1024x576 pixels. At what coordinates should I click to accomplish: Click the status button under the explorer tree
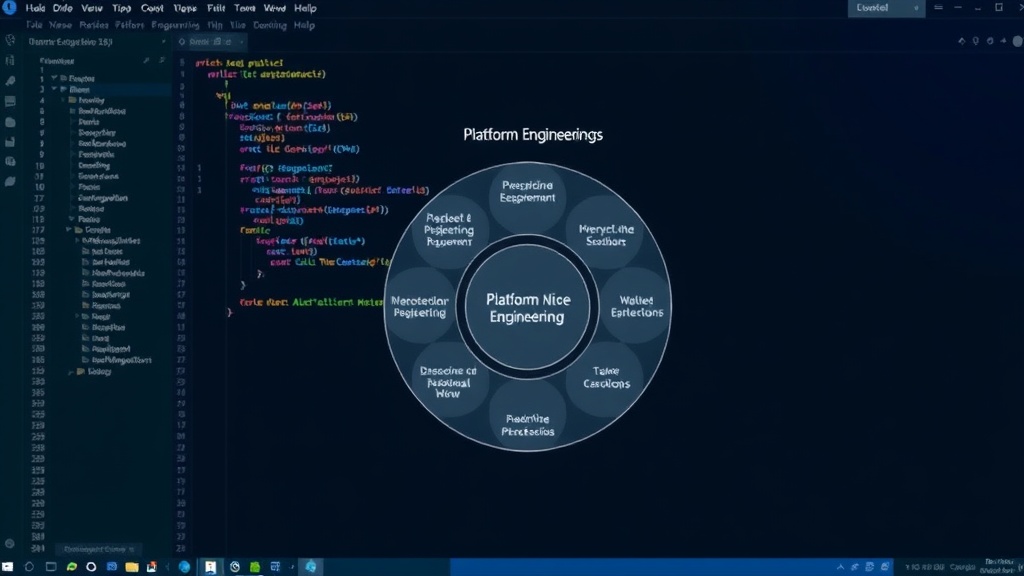coord(98,549)
